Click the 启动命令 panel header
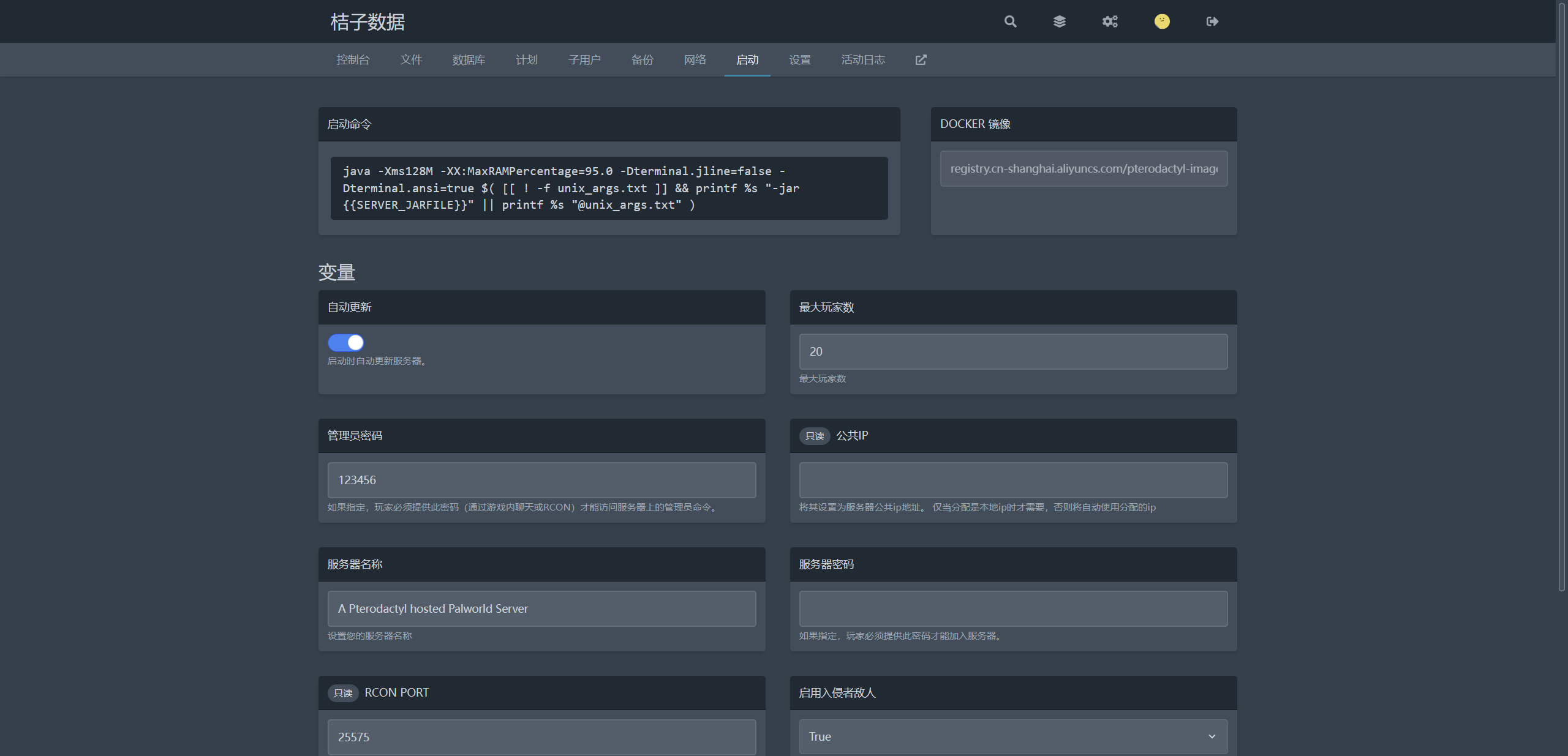 pos(609,124)
